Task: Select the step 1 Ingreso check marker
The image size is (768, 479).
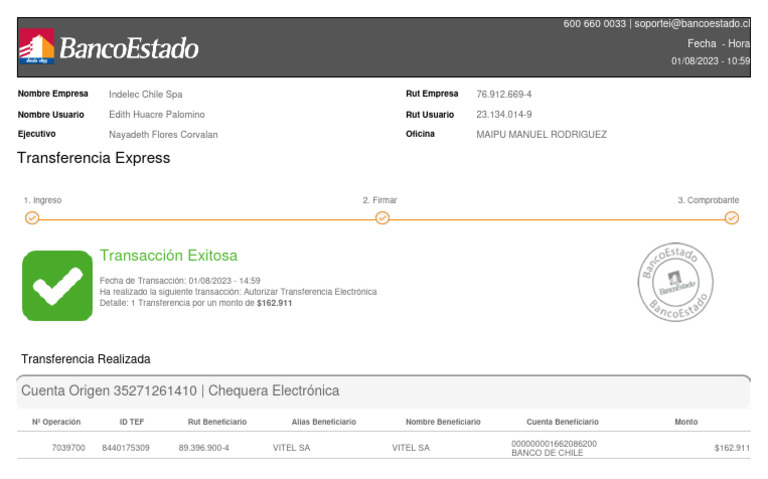Action: coord(32,217)
